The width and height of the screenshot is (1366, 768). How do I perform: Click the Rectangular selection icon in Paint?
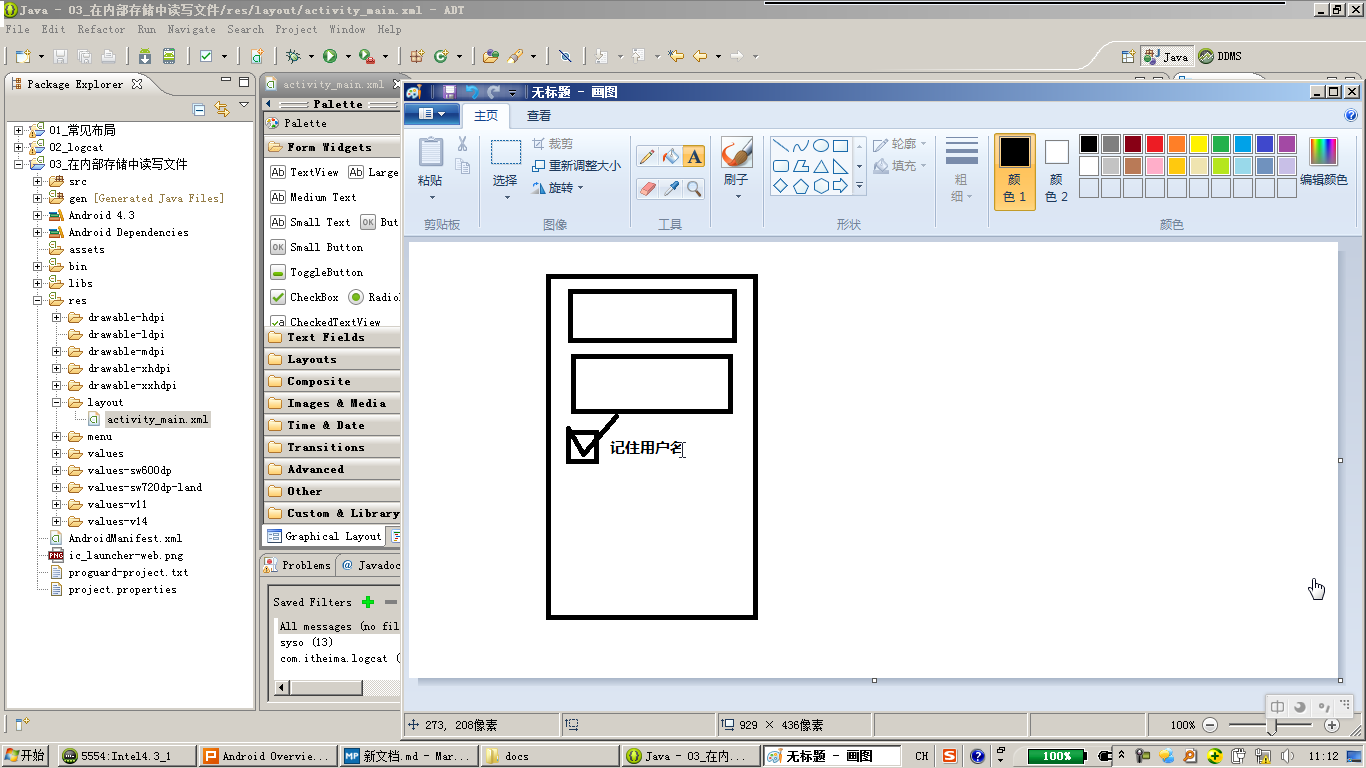tap(506, 152)
